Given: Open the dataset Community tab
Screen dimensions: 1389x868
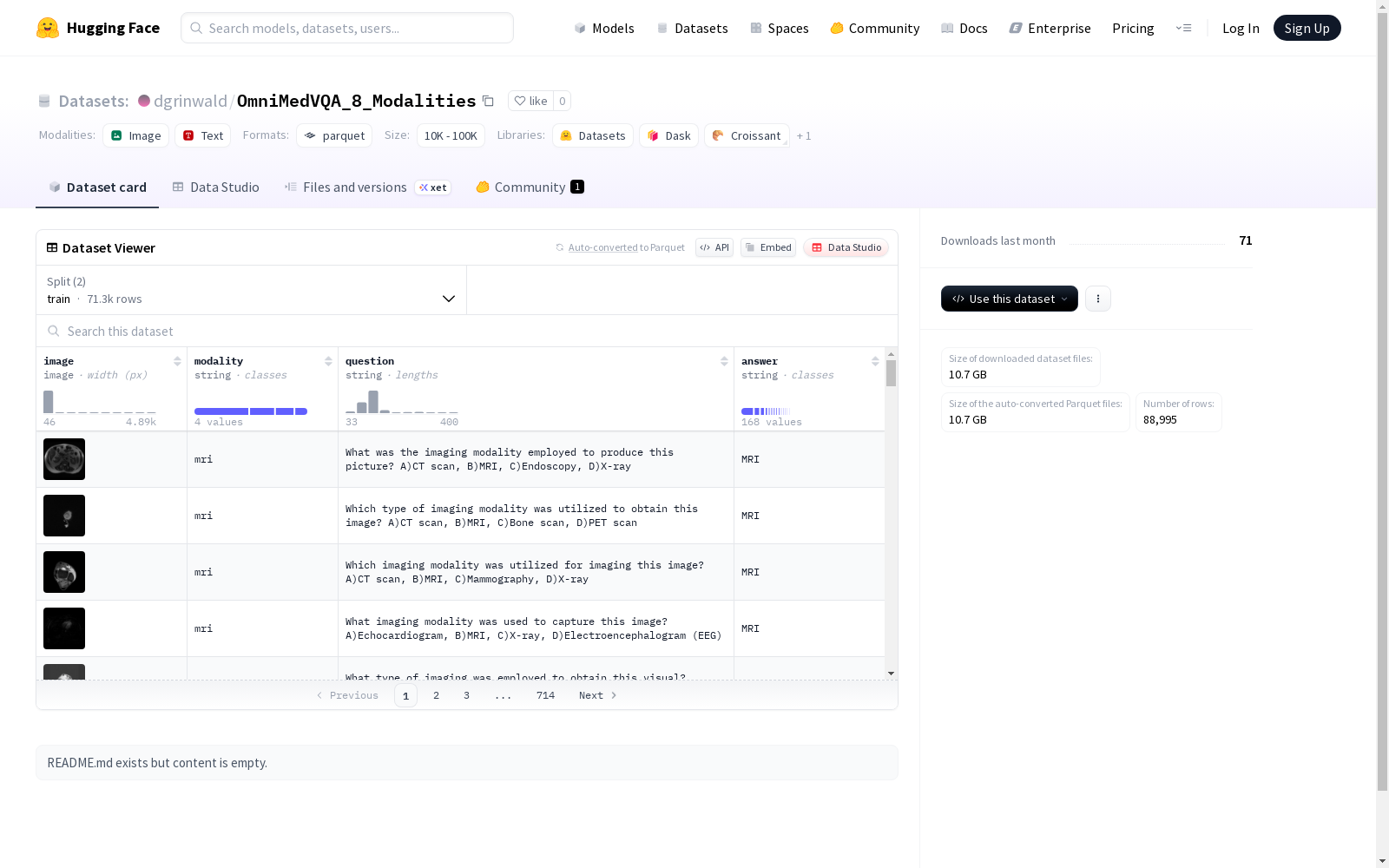Looking at the screenshot, I should 530,187.
